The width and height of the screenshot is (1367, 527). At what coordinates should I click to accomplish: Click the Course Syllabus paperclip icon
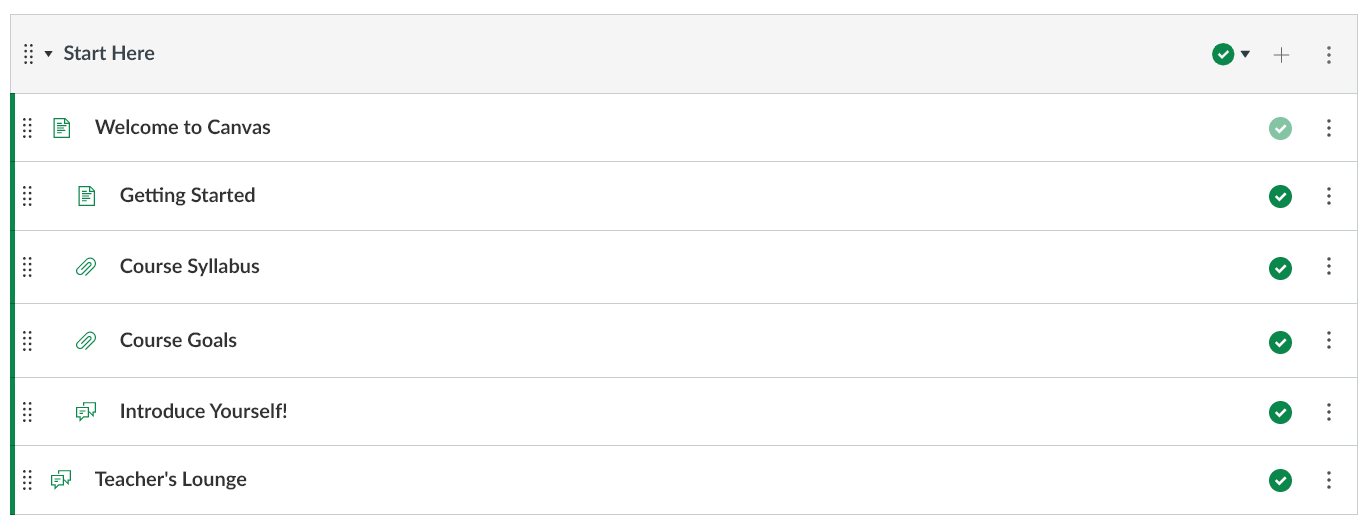87,267
